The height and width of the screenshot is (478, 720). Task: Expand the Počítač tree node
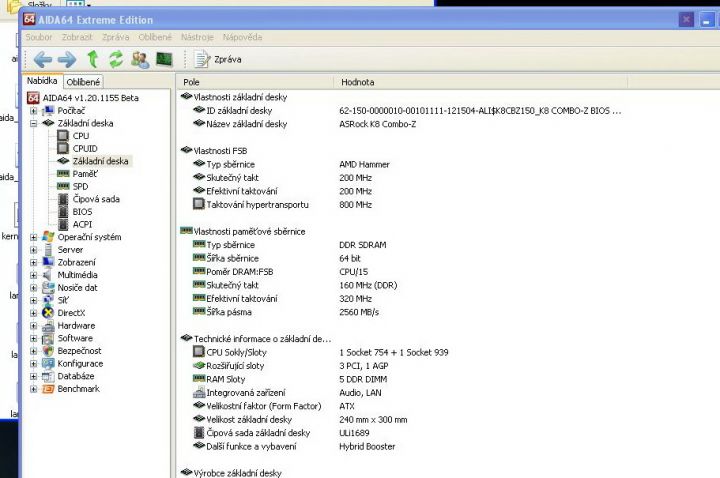pyautogui.click(x=34, y=111)
